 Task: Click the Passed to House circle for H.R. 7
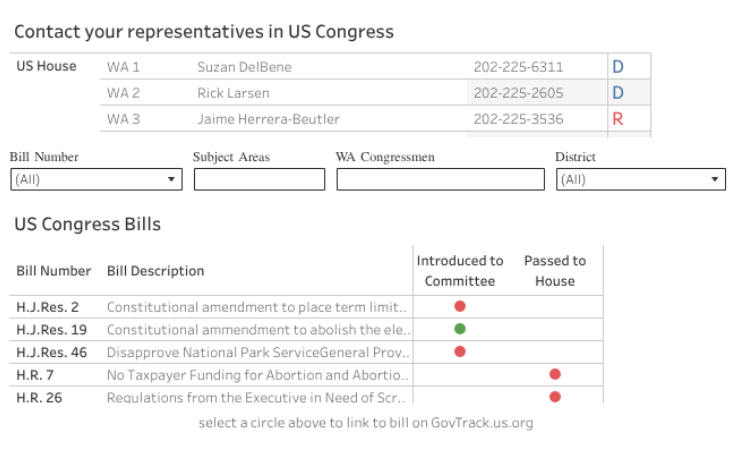(555, 374)
